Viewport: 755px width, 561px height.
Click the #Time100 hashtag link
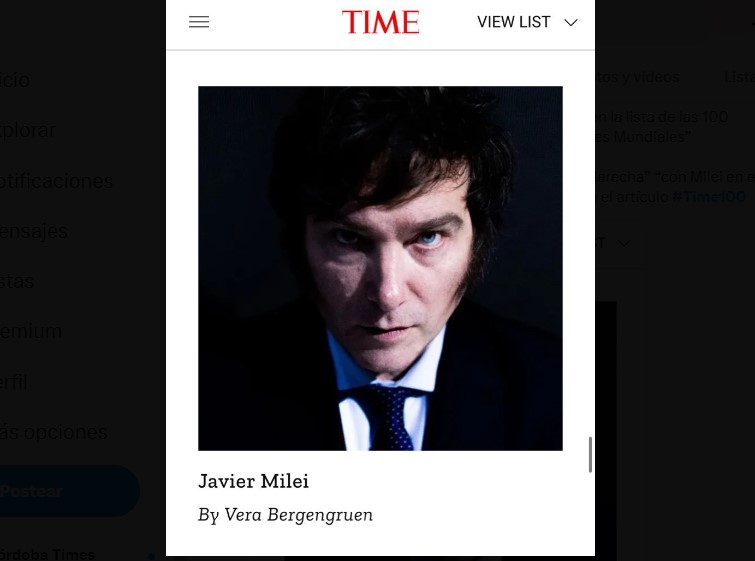click(x=708, y=196)
